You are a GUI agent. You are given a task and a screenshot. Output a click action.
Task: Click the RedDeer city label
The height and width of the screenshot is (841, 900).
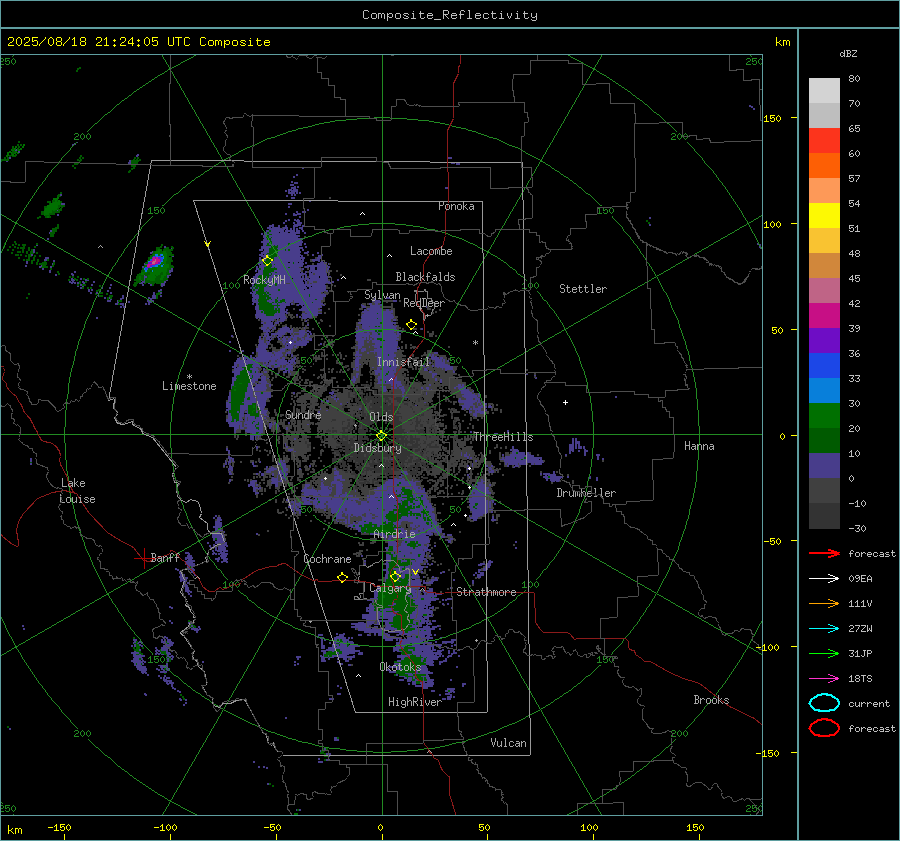coord(424,303)
